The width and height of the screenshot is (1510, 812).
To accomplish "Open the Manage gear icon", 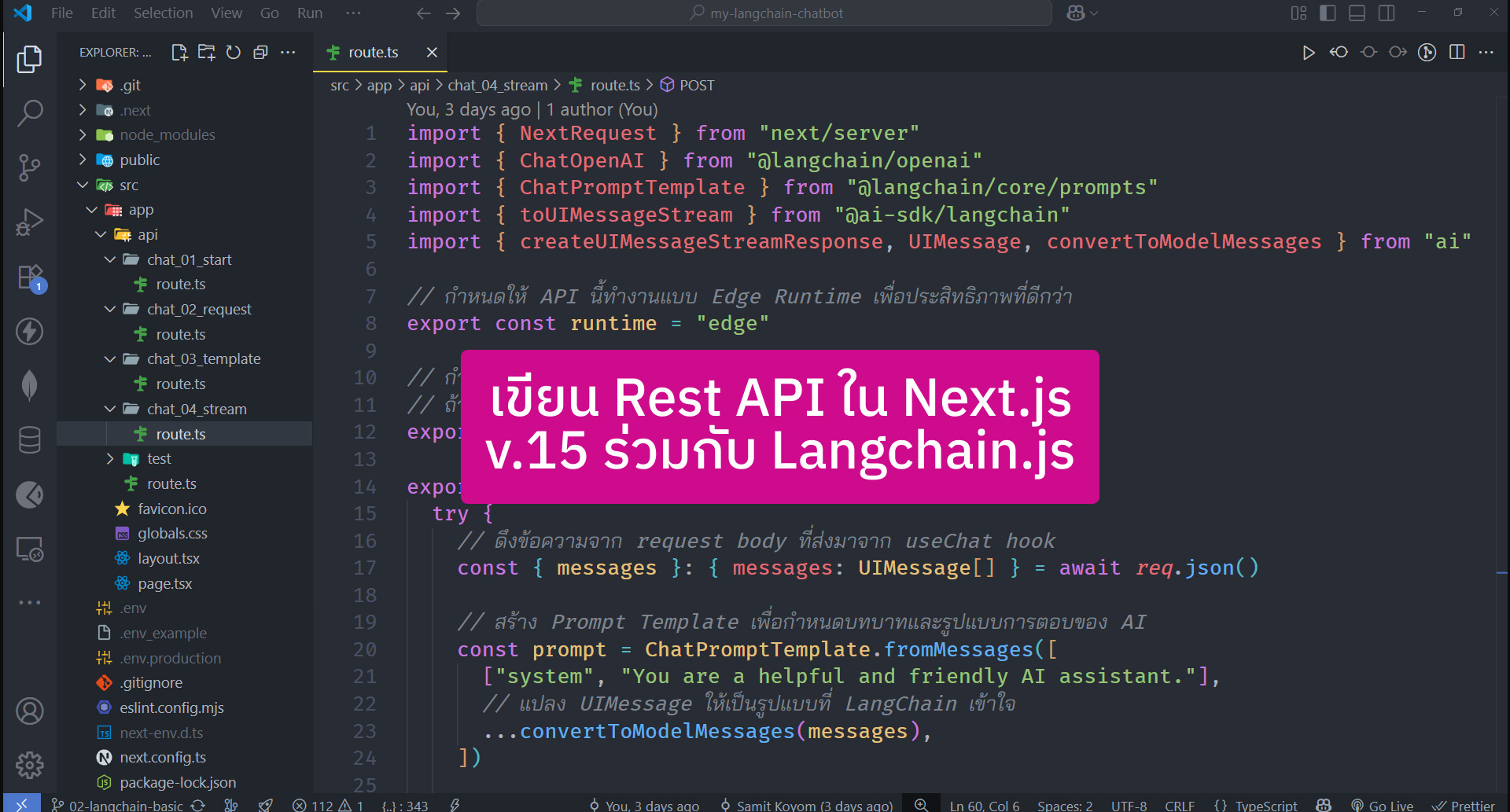I will pyautogui.click(x=30, y=765).
